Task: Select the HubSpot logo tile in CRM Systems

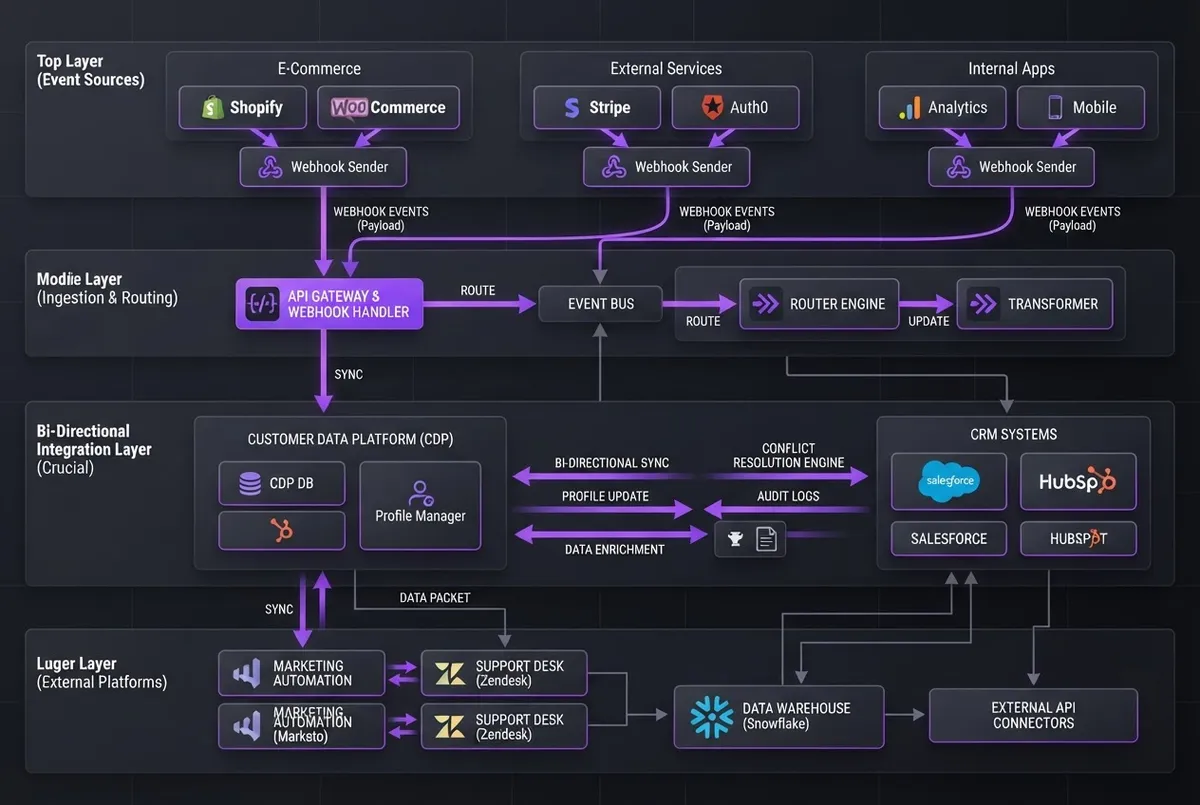Action: click(x=1078, y=482)
